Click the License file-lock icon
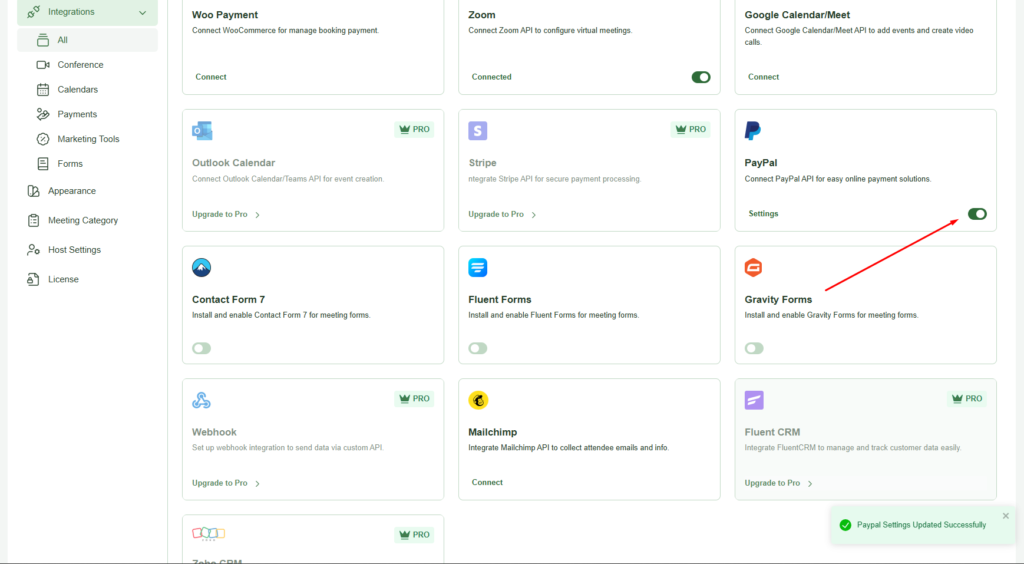 [33, 279]
